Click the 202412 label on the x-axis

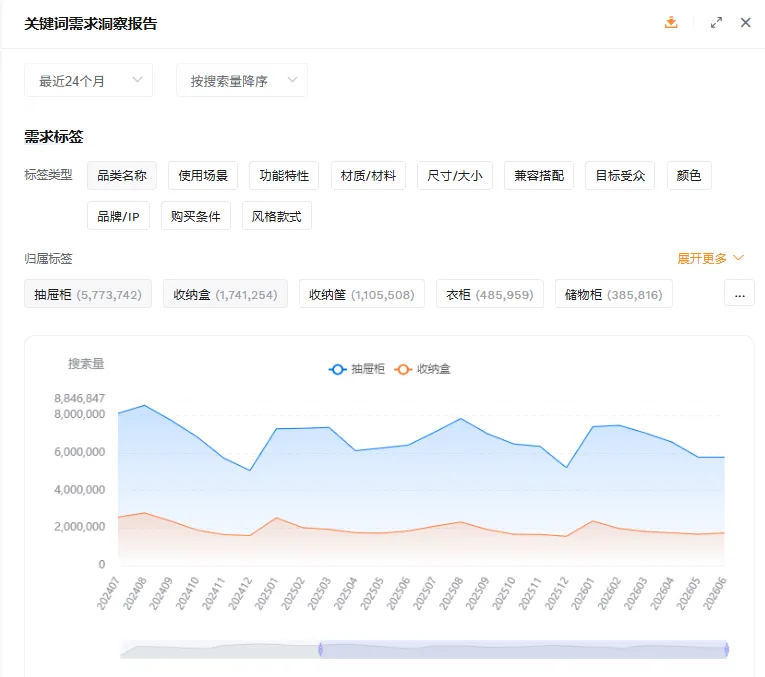(240, 593)
